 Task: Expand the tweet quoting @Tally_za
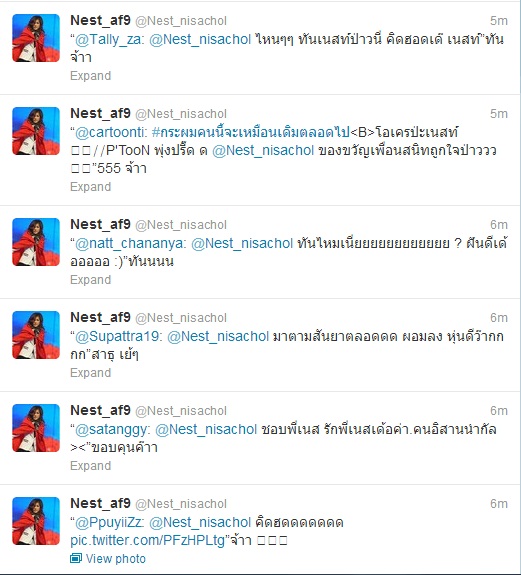[91, 76]
